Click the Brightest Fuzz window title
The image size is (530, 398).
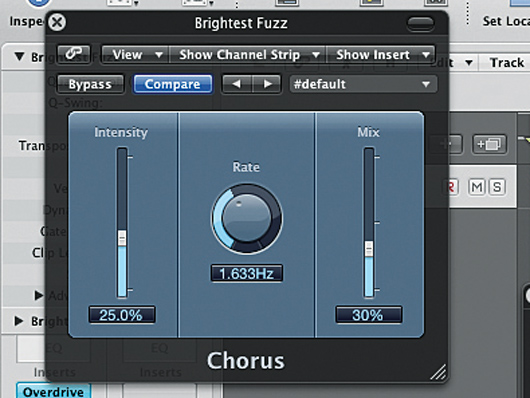tap(241, 23)
